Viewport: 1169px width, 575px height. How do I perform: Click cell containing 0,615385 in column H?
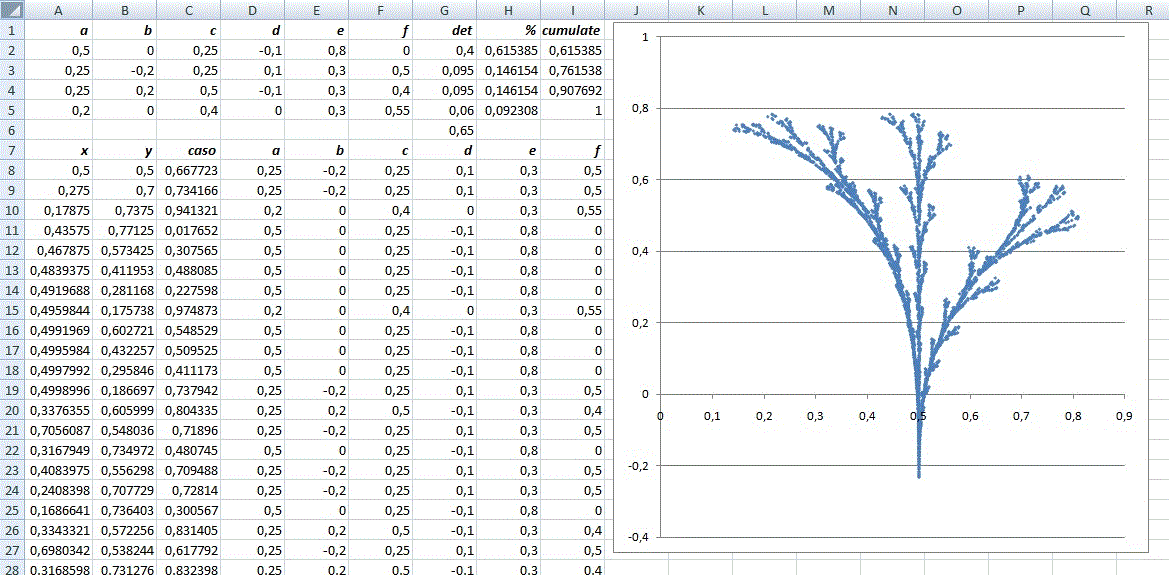click(509, 51)
